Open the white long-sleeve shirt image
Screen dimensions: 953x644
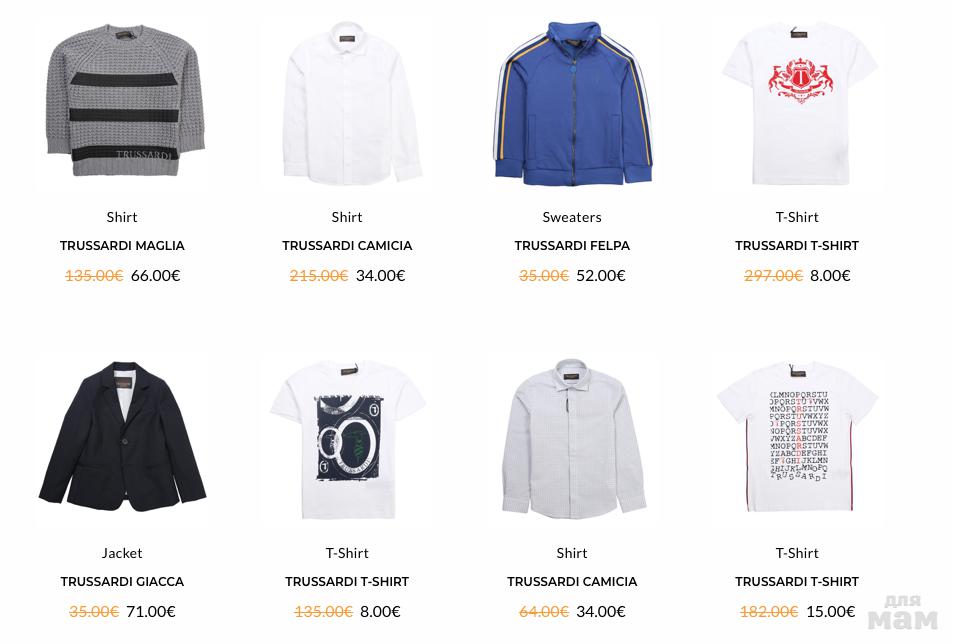(351, 103)
